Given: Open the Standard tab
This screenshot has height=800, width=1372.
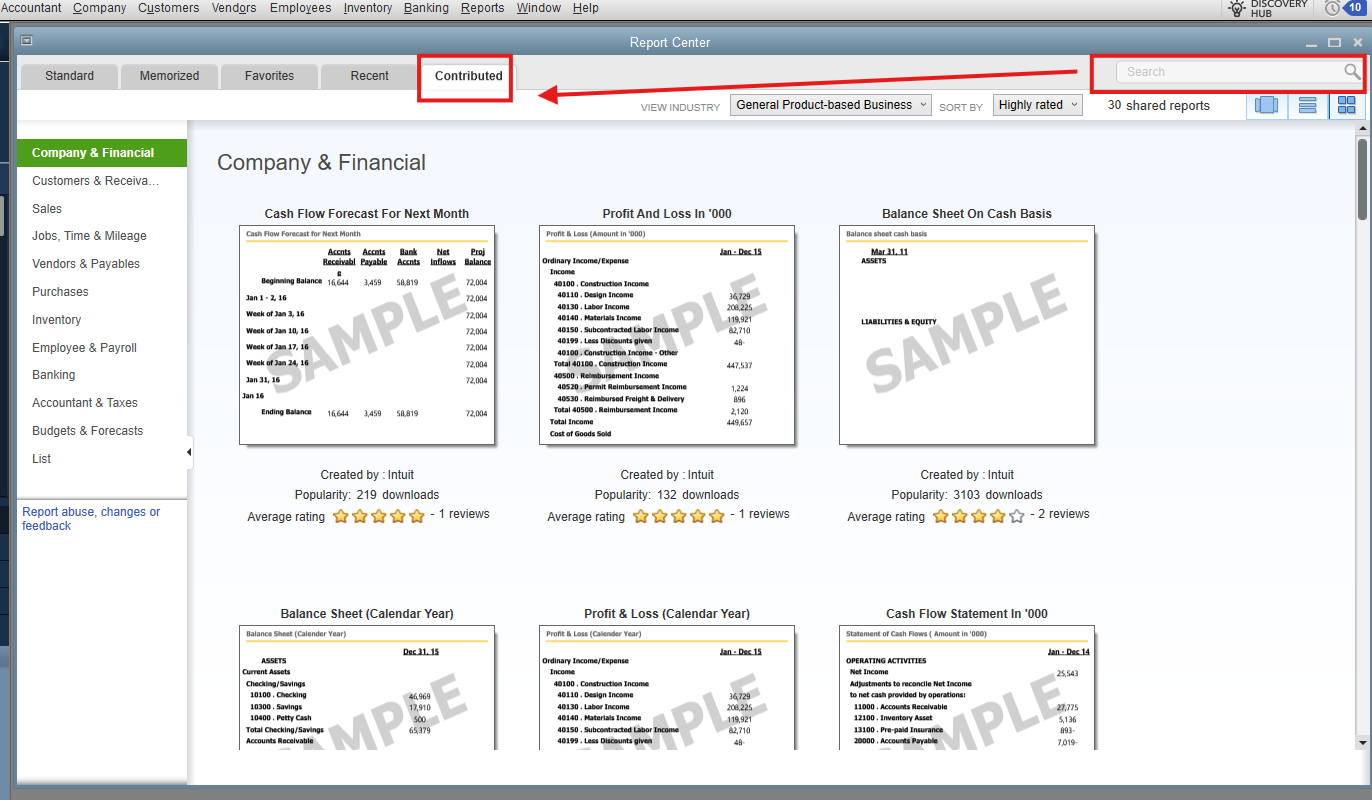Looking at the screenshot, I should 69,76.
